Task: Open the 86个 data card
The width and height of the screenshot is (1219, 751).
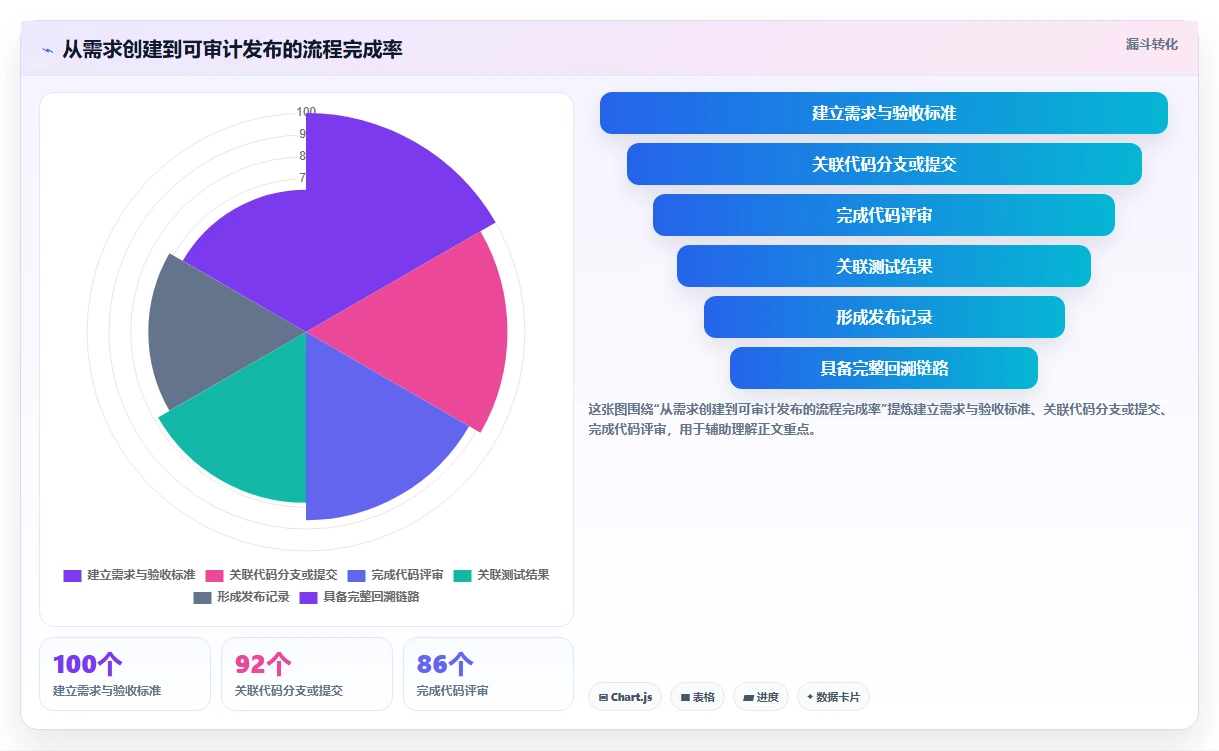Action: click(x=488, y=674)
